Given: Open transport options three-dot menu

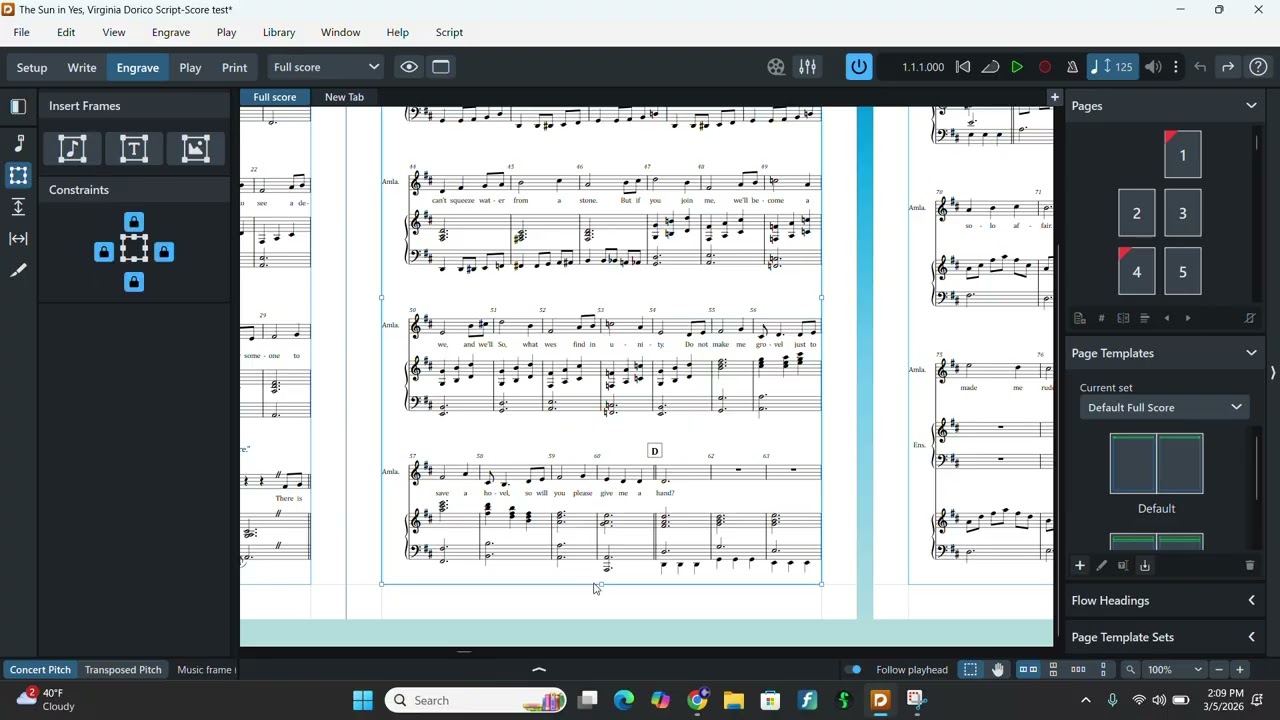Looking at the screenshot, I should pyautogui.click(x=1176, y=67).
